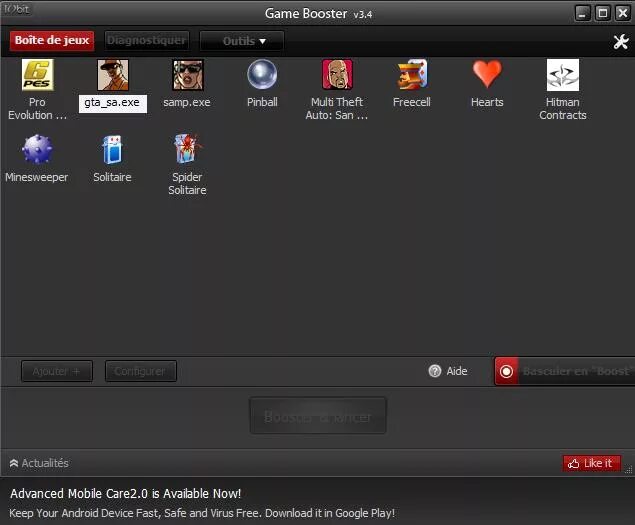Click the Multi Theft Auto: San label text
The width and height of the screenshot is (635, 525).
(337, 109)
